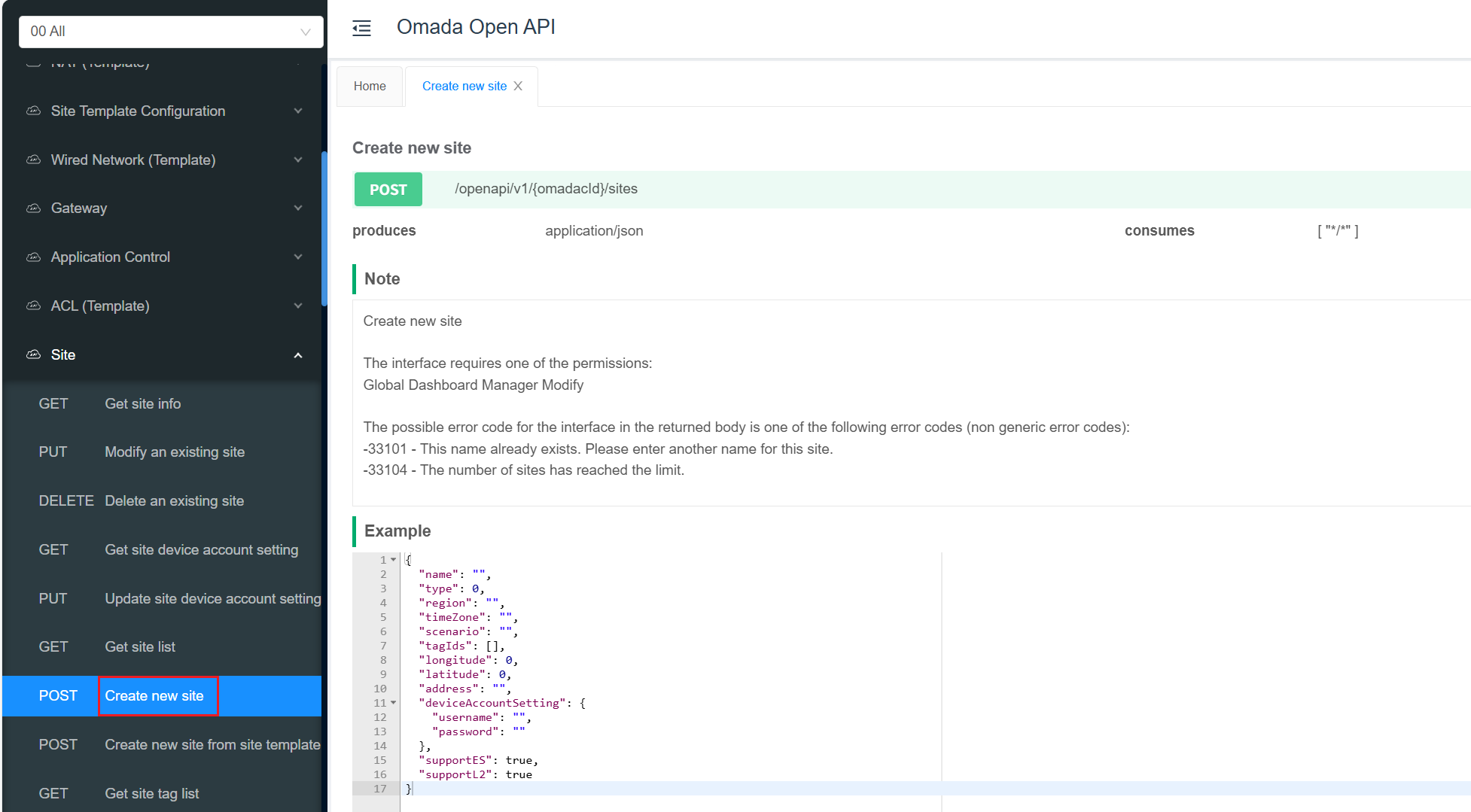This screenshot has height=812, width=1471.
Task: Click the cloud icon beside Application Control
Action: (33, 257)
